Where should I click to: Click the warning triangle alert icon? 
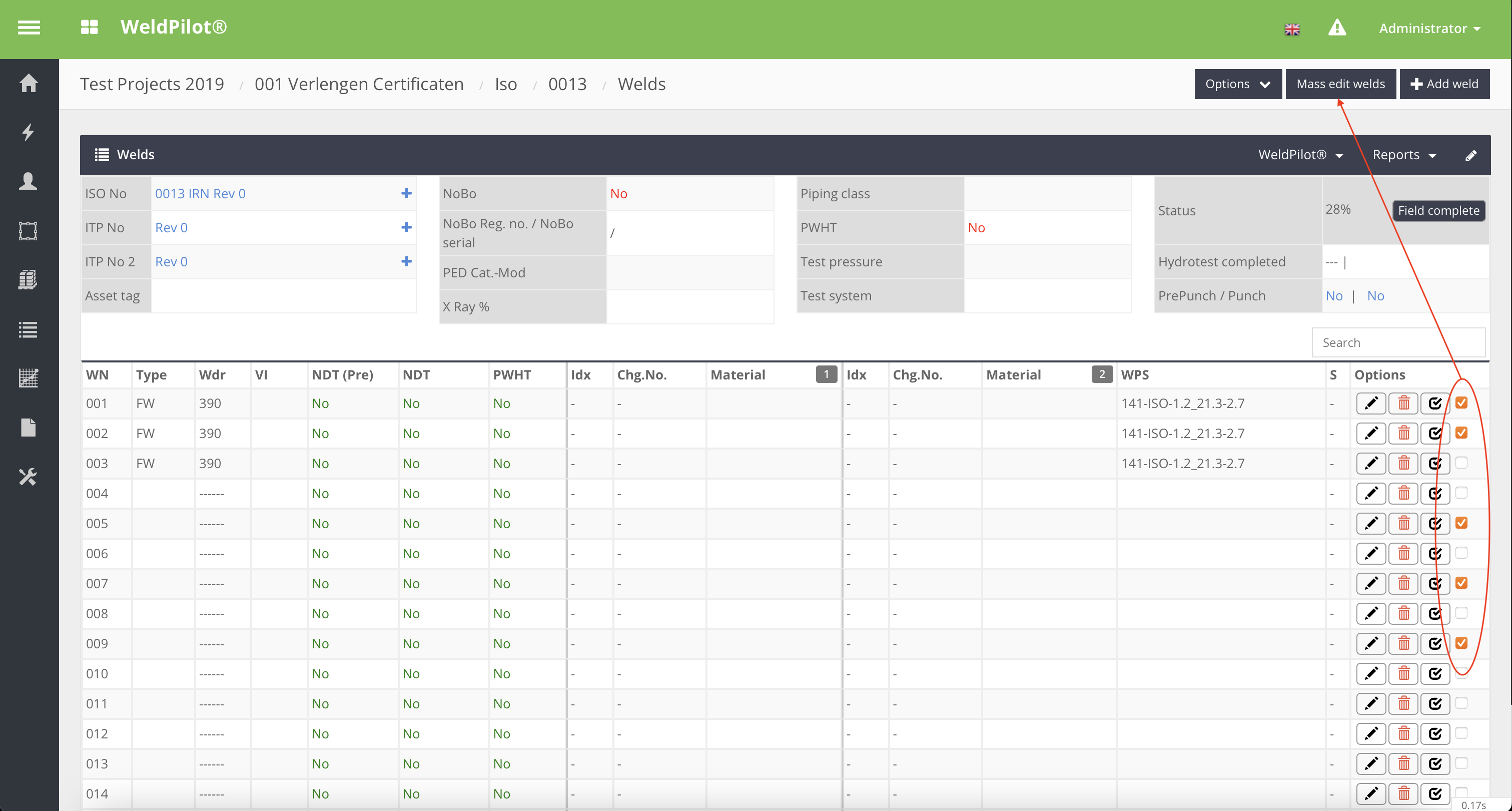[x=1336, y=28]
